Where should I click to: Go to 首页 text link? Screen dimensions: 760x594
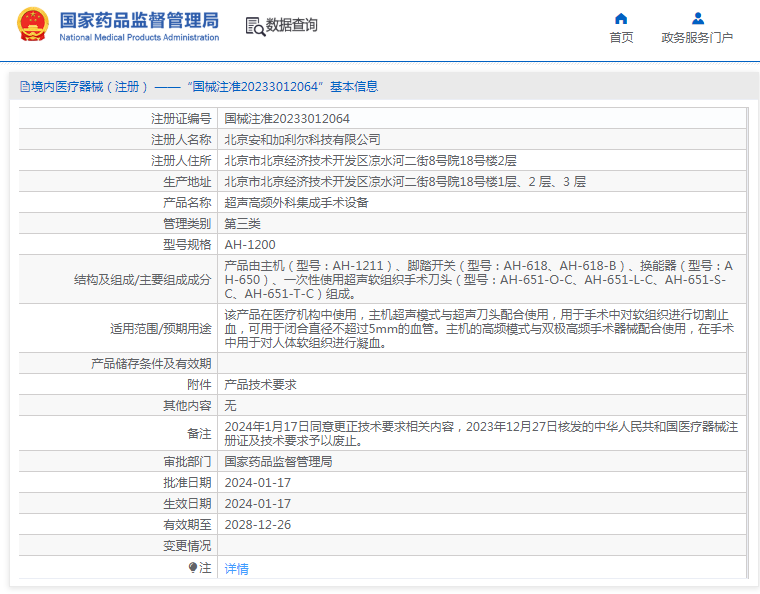[621, 37]
